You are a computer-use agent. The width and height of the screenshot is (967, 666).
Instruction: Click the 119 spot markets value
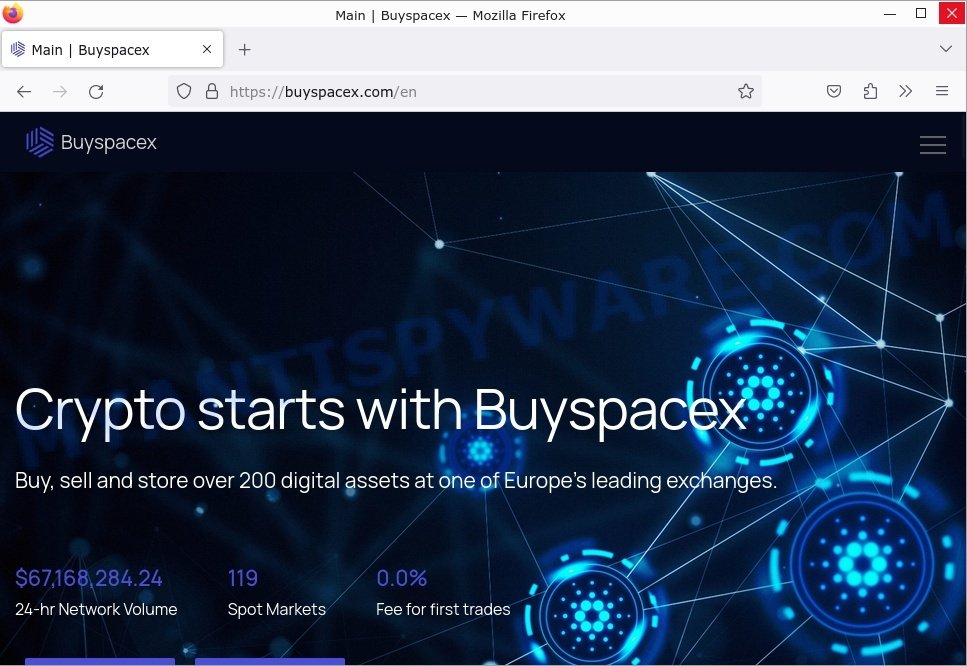242,578
